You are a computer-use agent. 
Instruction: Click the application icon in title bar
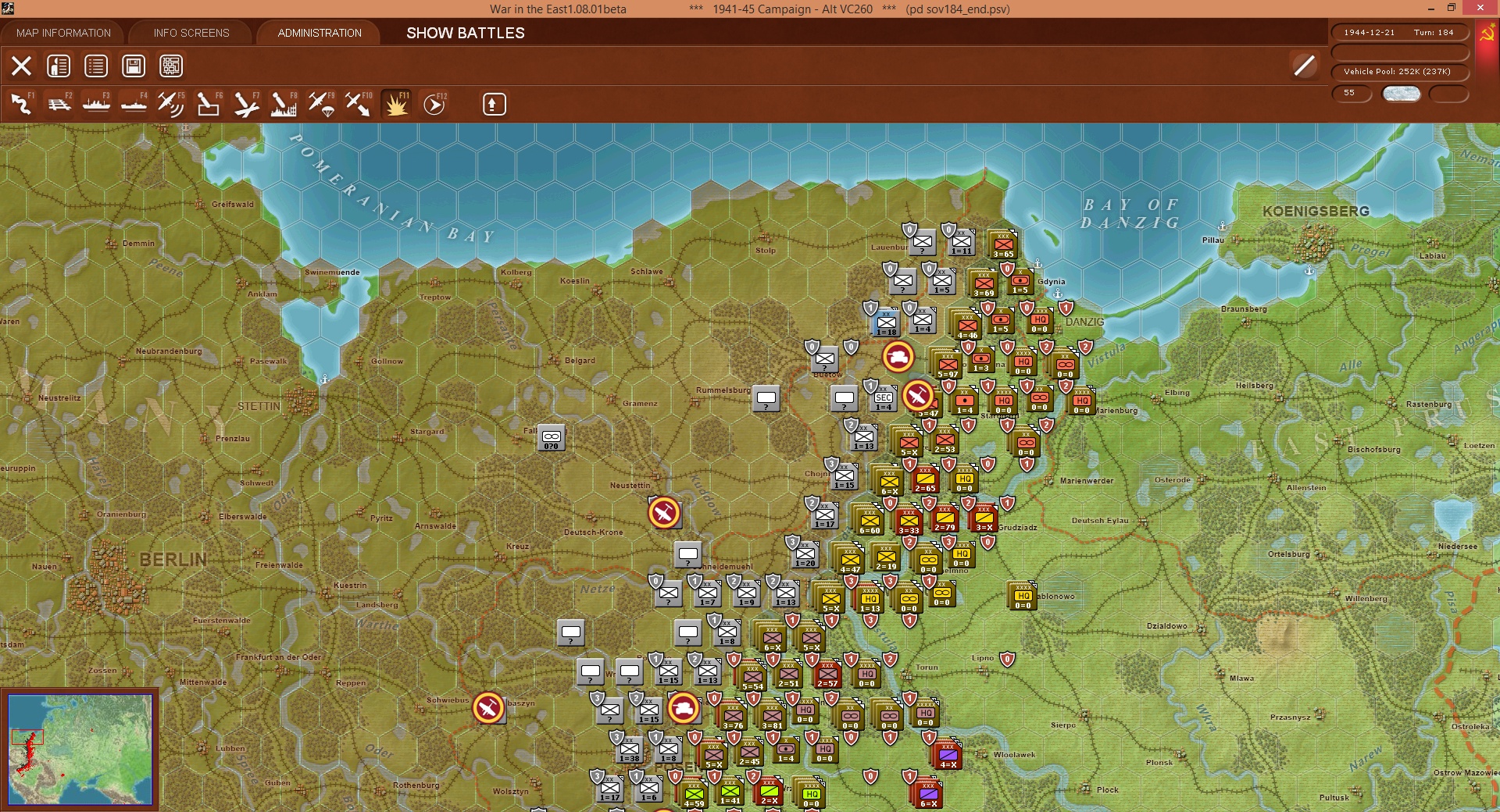pyautogui.click(x=8, y=9)
